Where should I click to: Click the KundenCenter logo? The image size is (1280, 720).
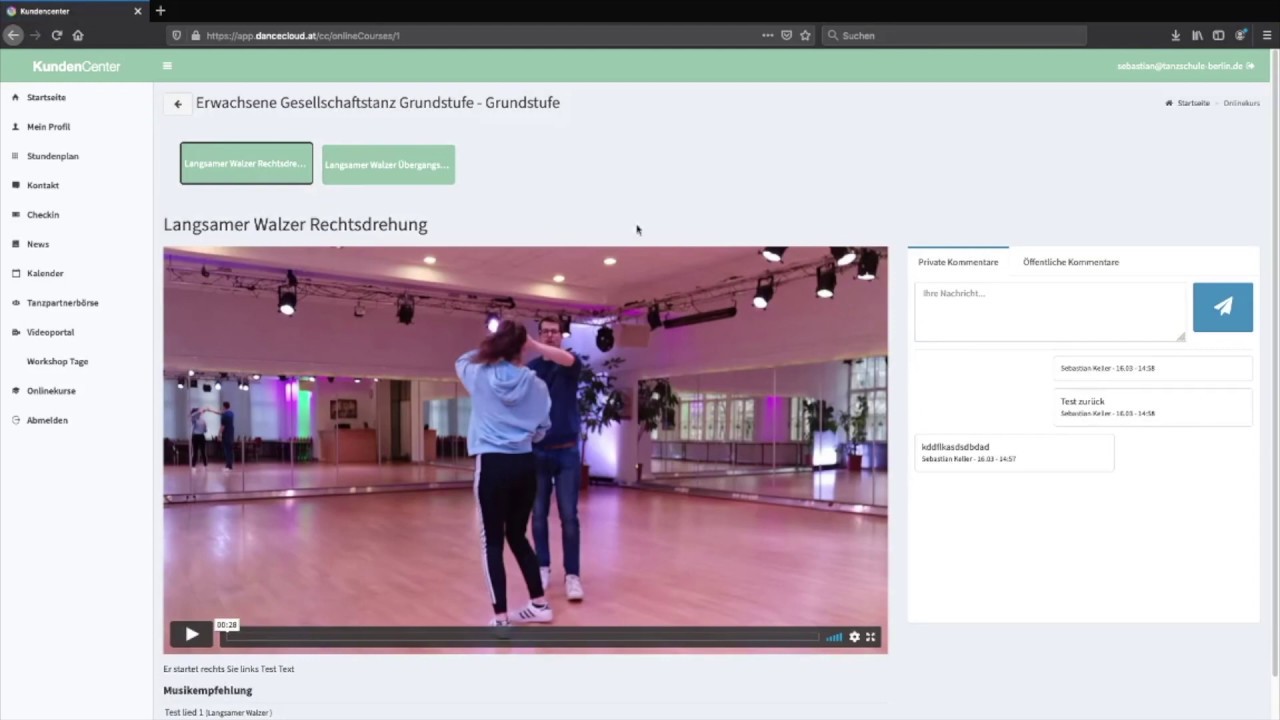pyautogui.click(x=76, y=66)
